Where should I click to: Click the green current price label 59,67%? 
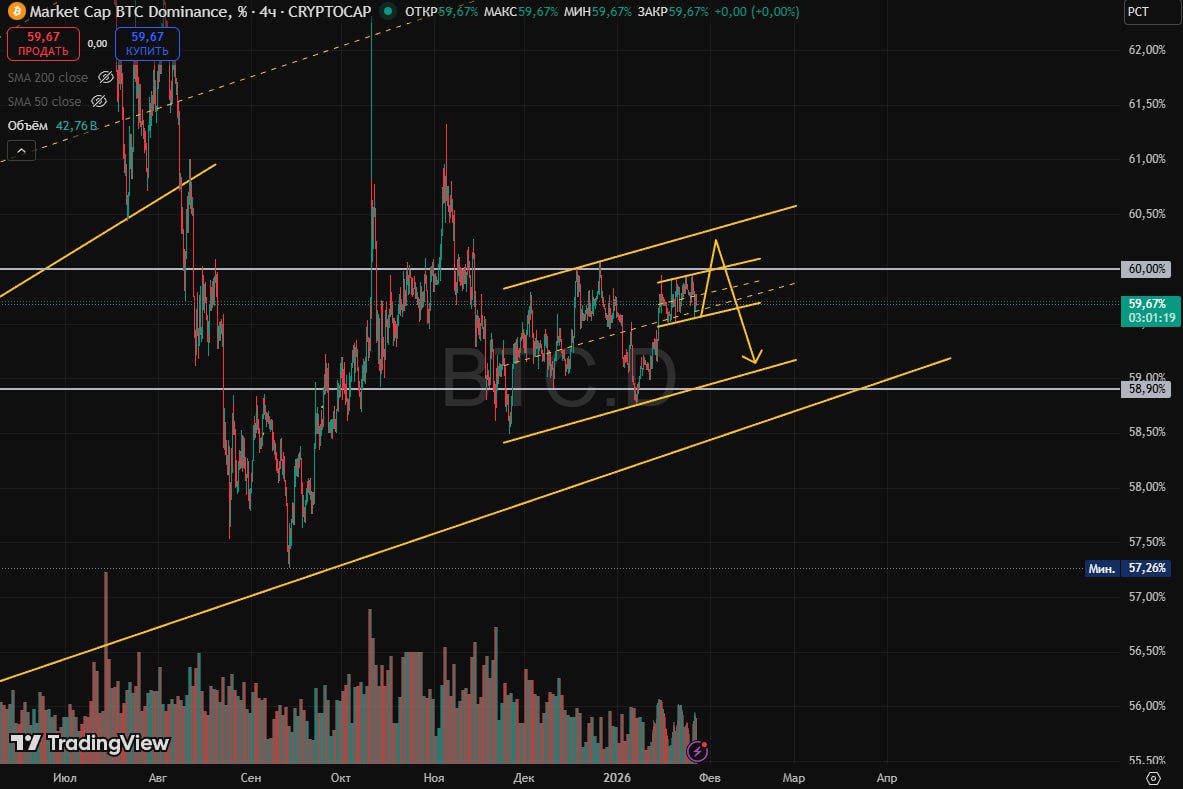1151,311
